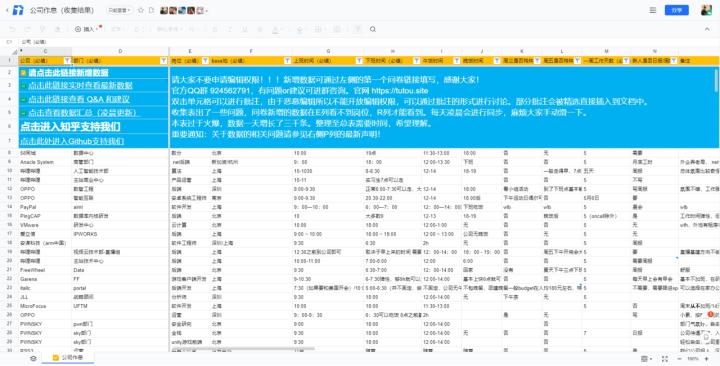Open the view mode dropdown in the status bar
Image resolution: width=720 pixels, height=366 pixels.
646,359
